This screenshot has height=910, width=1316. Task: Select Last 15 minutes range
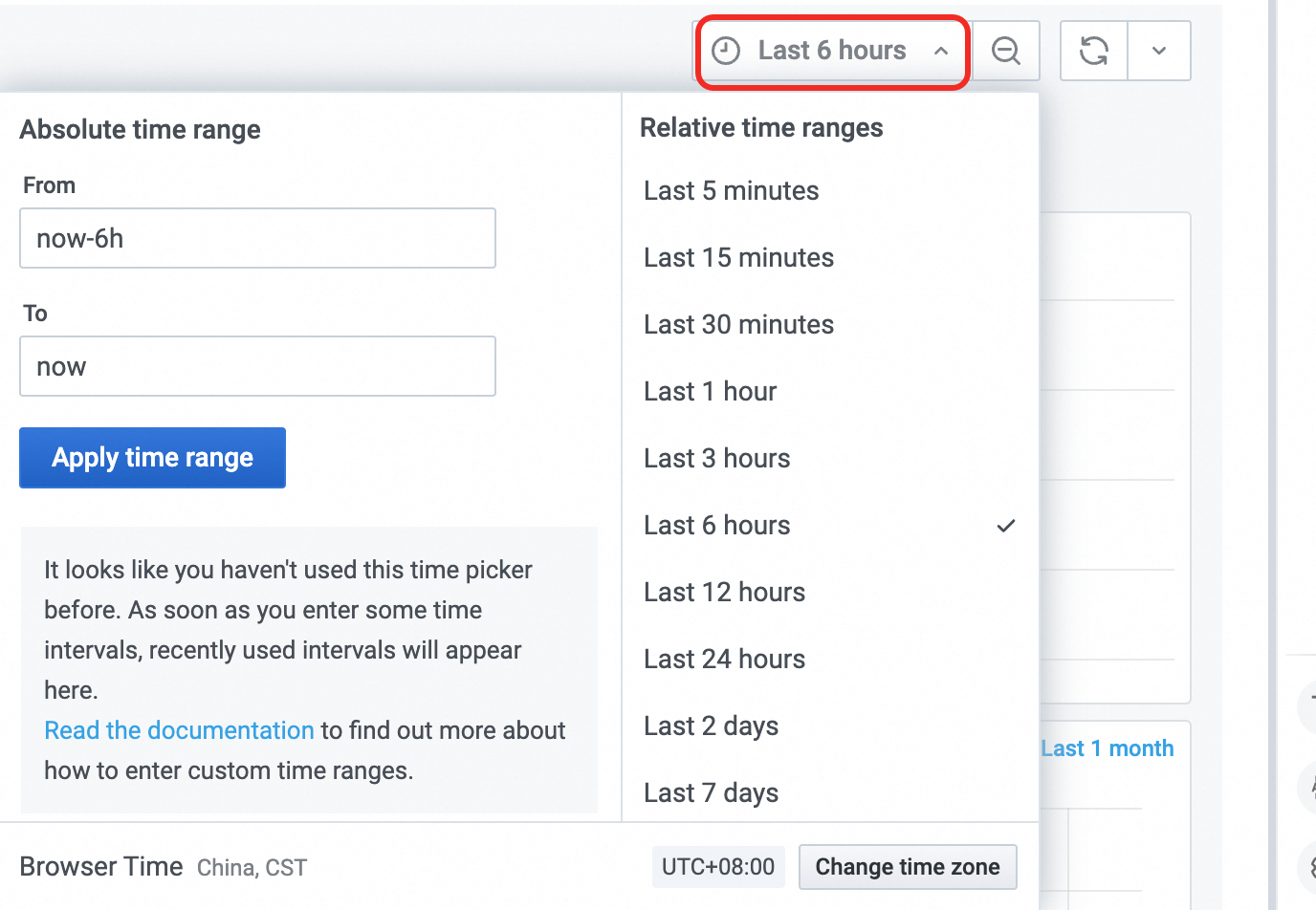click(x=739, y=258)
